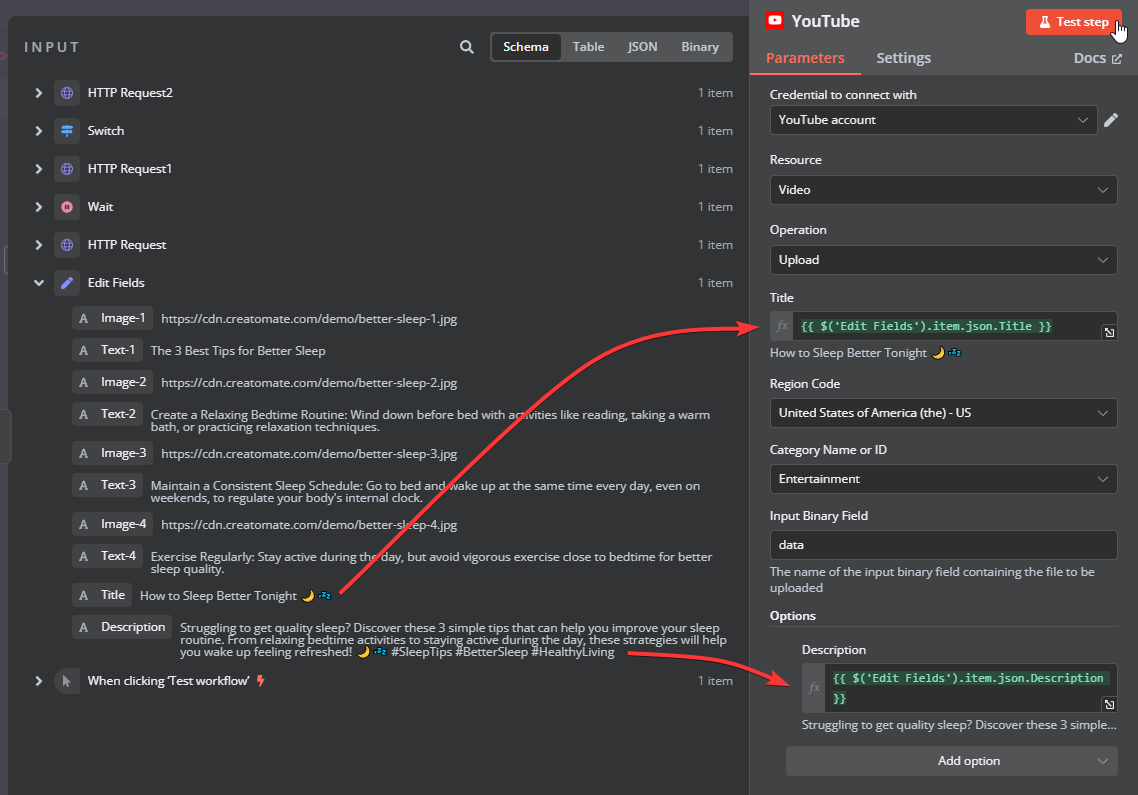Click the manual trigger cursor icon
Screen dimensions: 1138x795
click(67, 681)
